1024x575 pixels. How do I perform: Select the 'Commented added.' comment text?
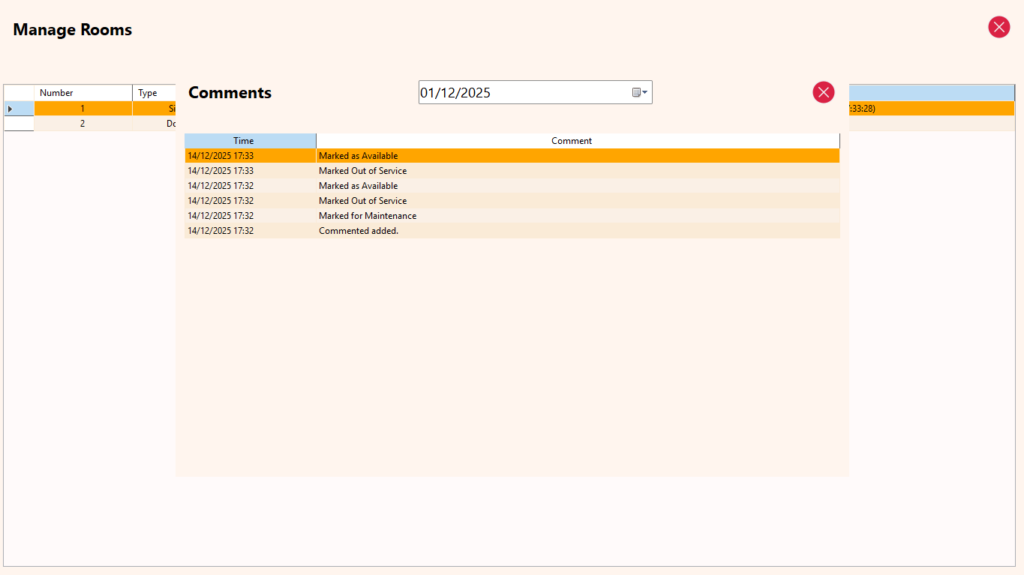[358, 231]
